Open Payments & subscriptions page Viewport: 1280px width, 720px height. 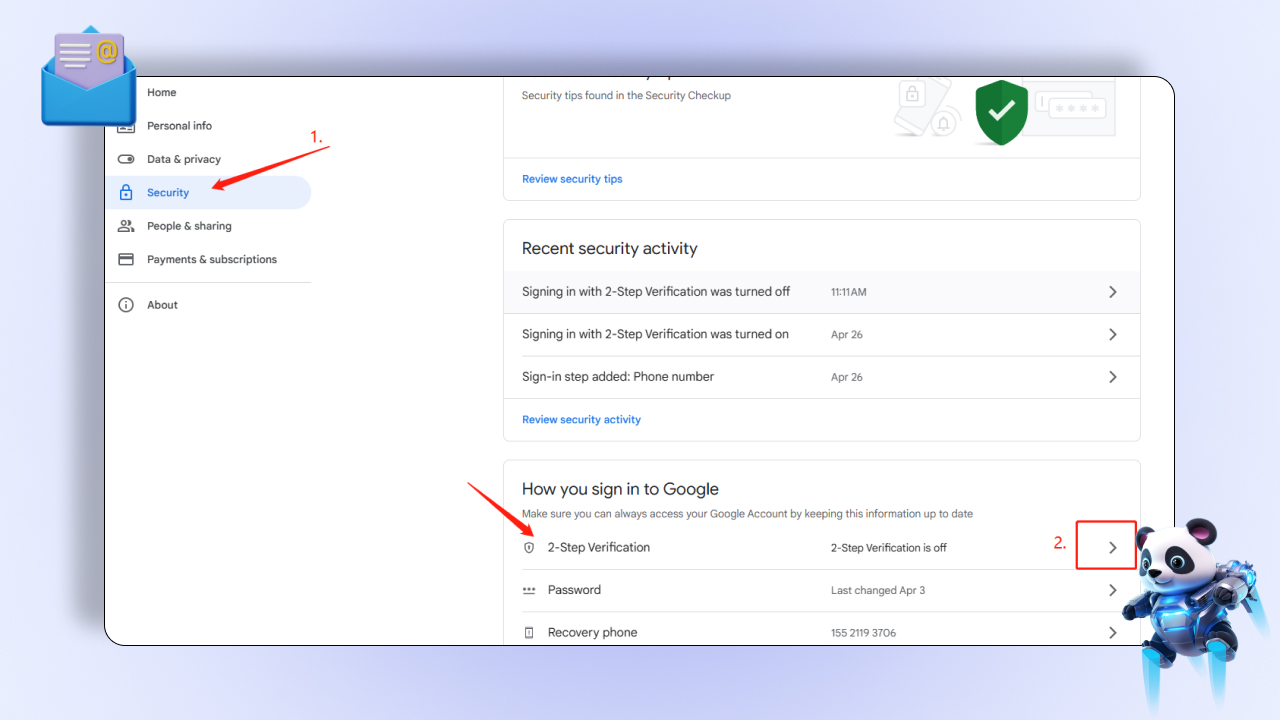pyautogui.click(x=212, y=259)
